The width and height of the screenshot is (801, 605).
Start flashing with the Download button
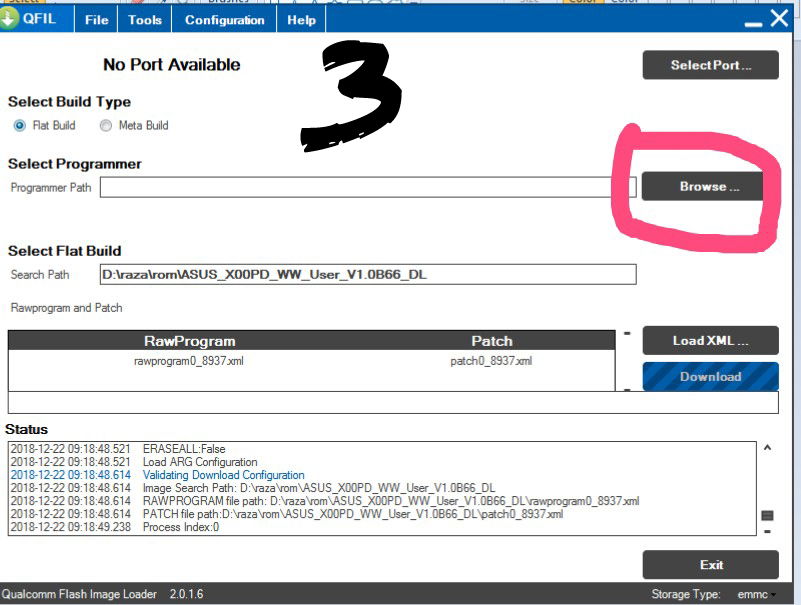coord(711,377)
